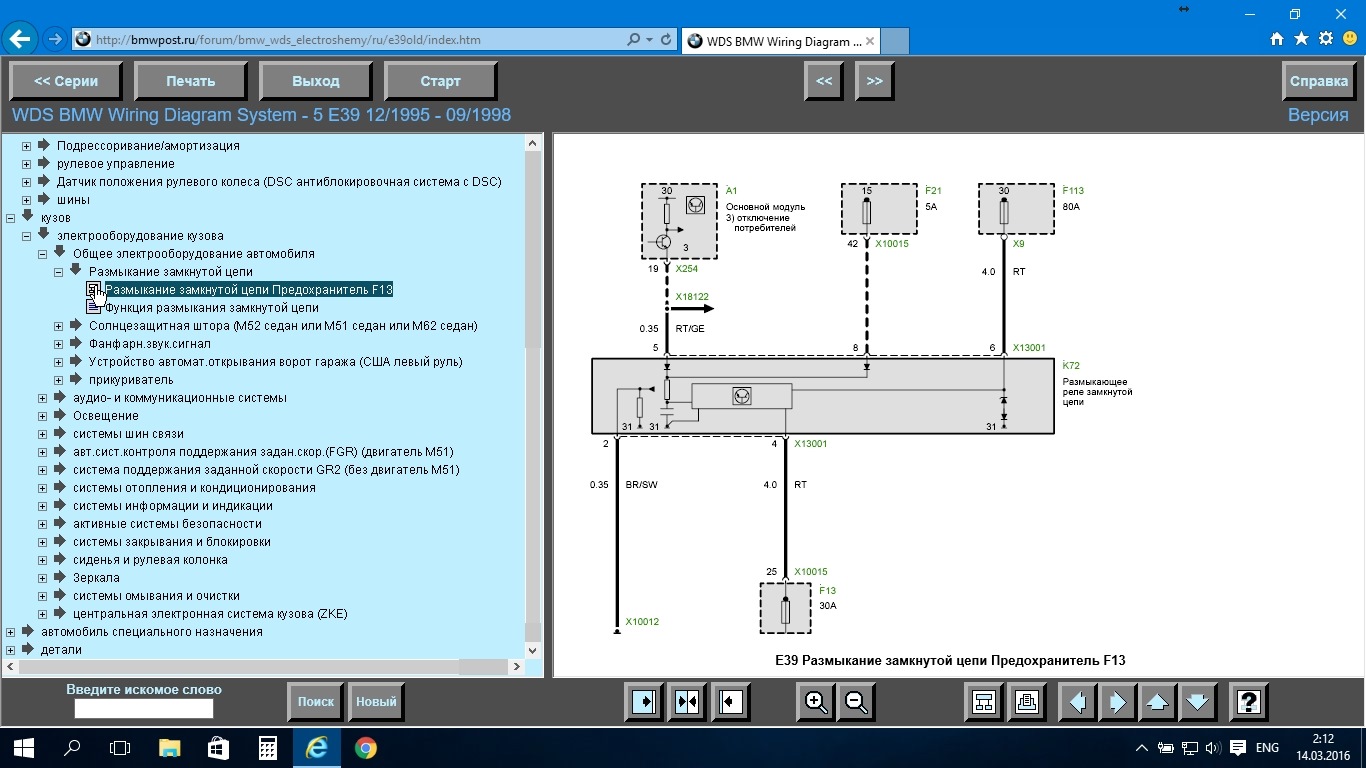The width and height of the screenshot is (1366, 768).
Task: Click the Версия label in header
Action: pyautogui.click(x=1318, y=115)
